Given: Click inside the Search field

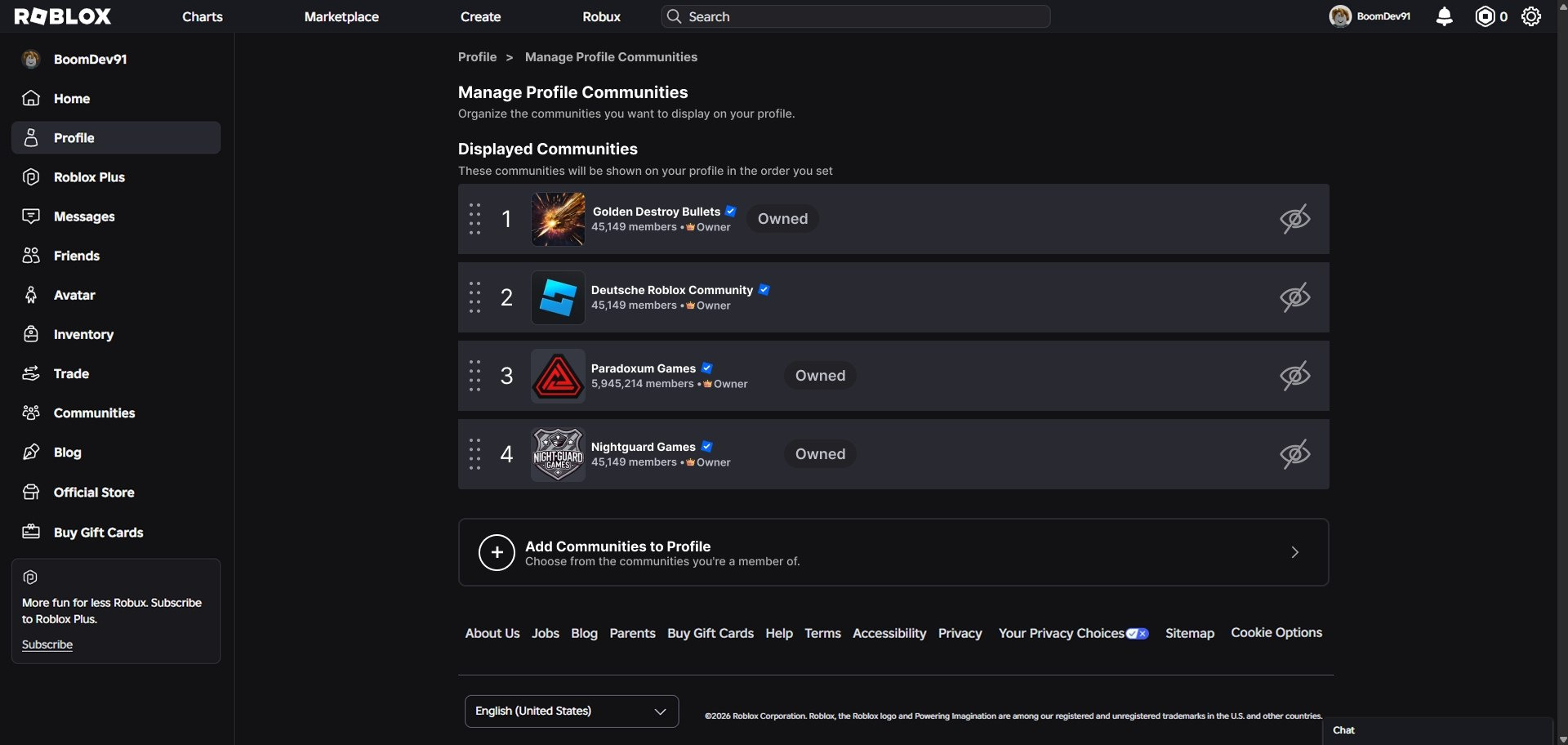Looking at the screenshot, I should (x=856, y=16).
